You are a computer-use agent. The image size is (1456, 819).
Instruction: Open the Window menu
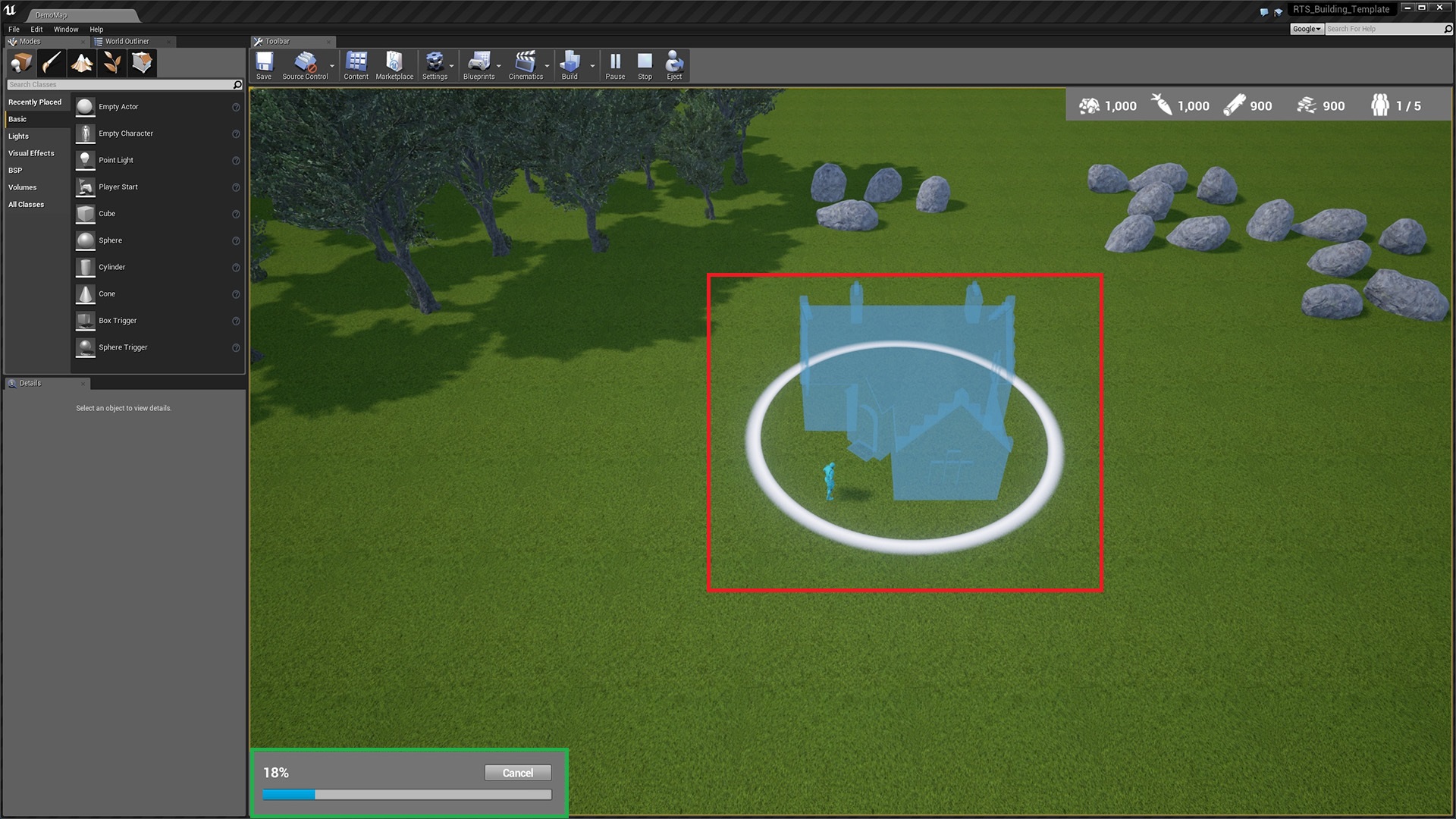(x=66, y=29)
